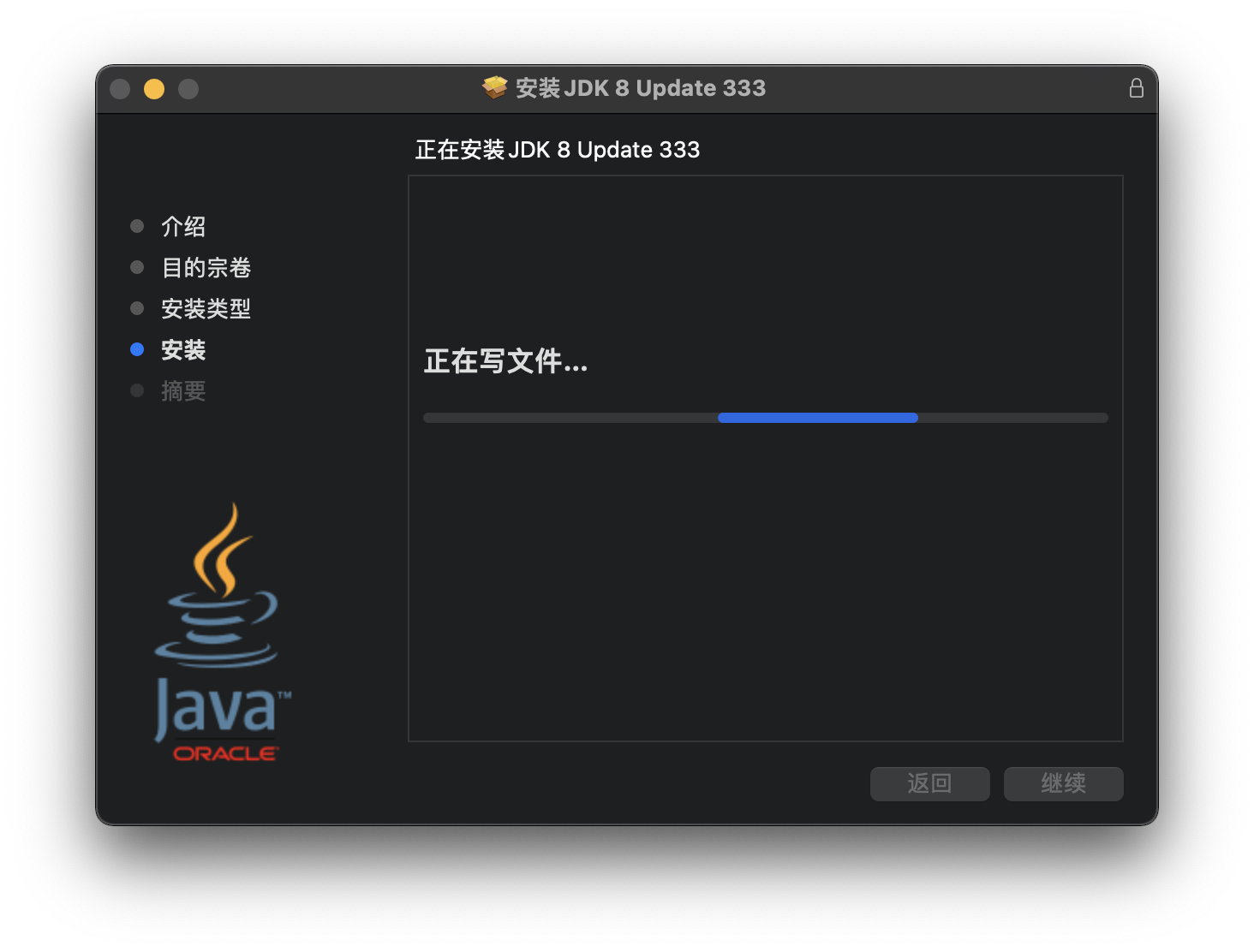The image size is (1254, 952).
Task: Click the 正在安装 JDK 8 Update 333 heading
Action: click(x=557, y=149)
